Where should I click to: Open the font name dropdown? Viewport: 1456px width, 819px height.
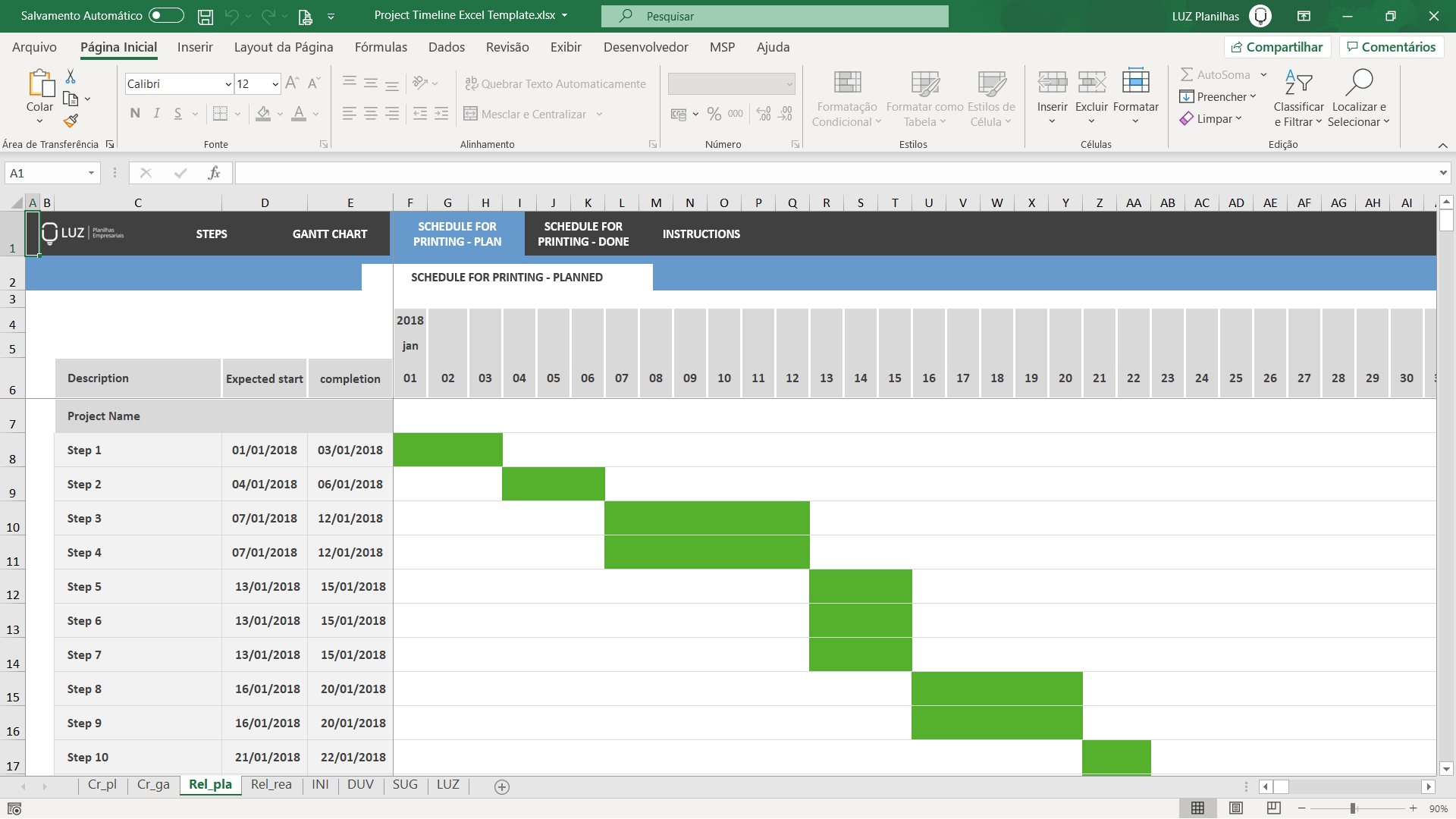click(227, 83)
